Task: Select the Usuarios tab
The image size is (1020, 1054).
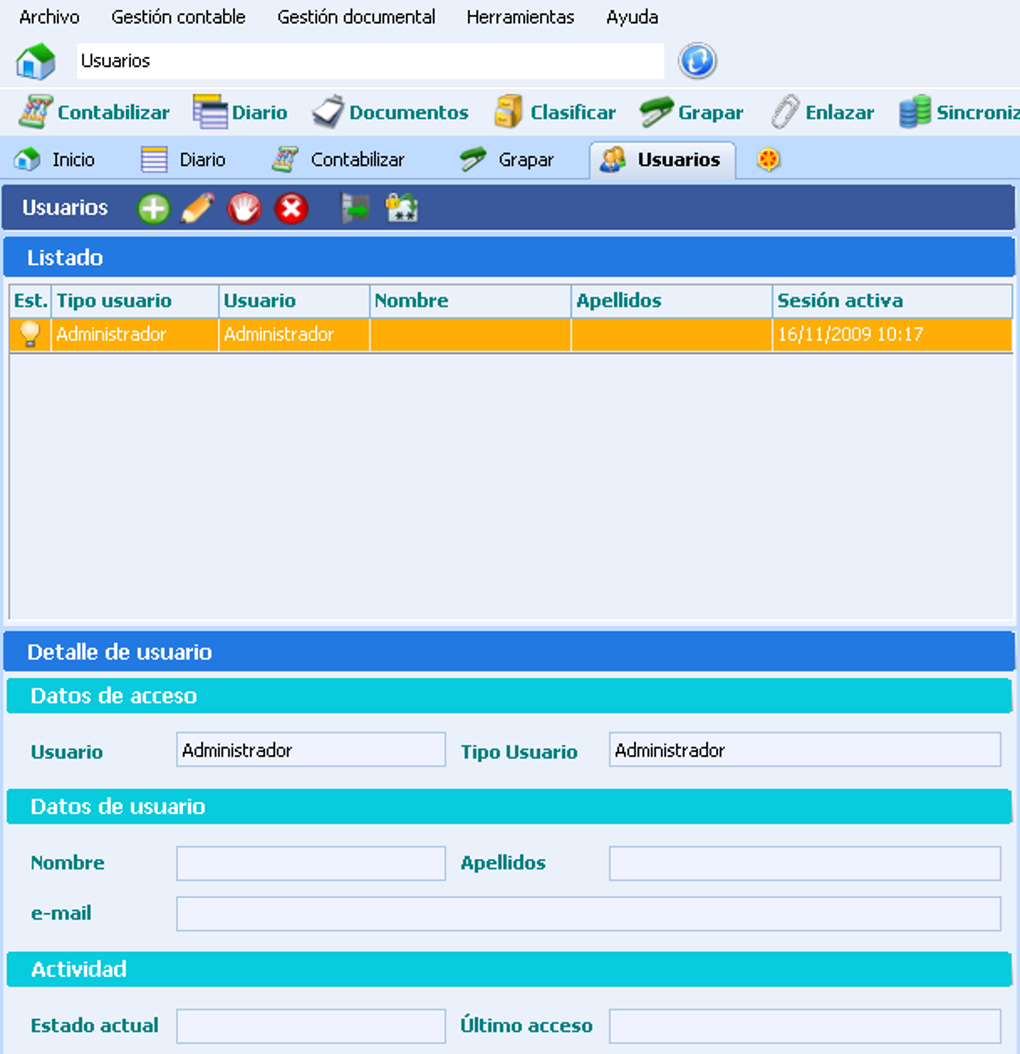Action: [x=662, y=160]
